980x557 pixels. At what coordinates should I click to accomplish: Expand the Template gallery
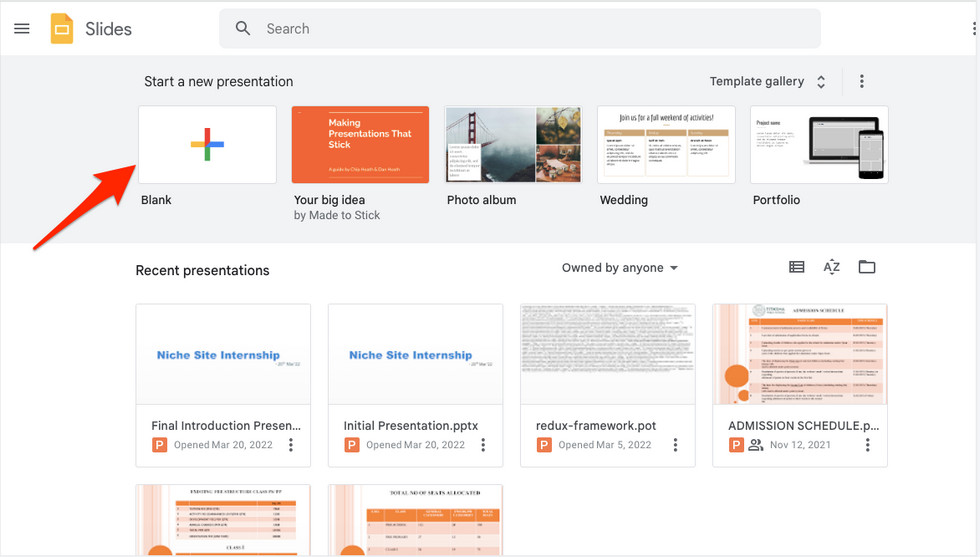click(x=768, y=81)
